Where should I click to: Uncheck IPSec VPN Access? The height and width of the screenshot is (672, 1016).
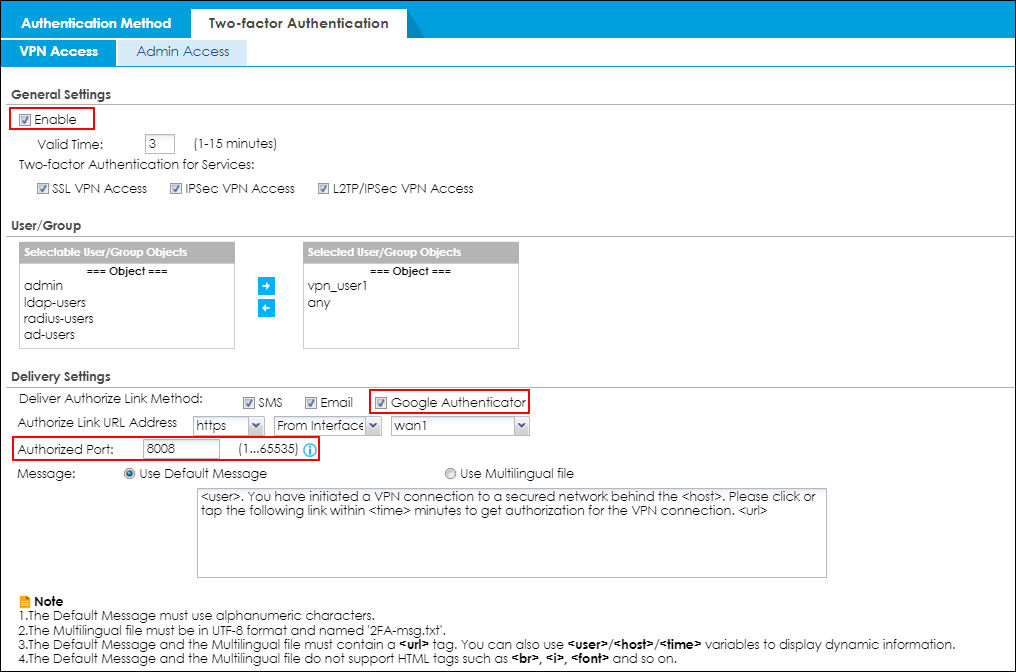176,189
